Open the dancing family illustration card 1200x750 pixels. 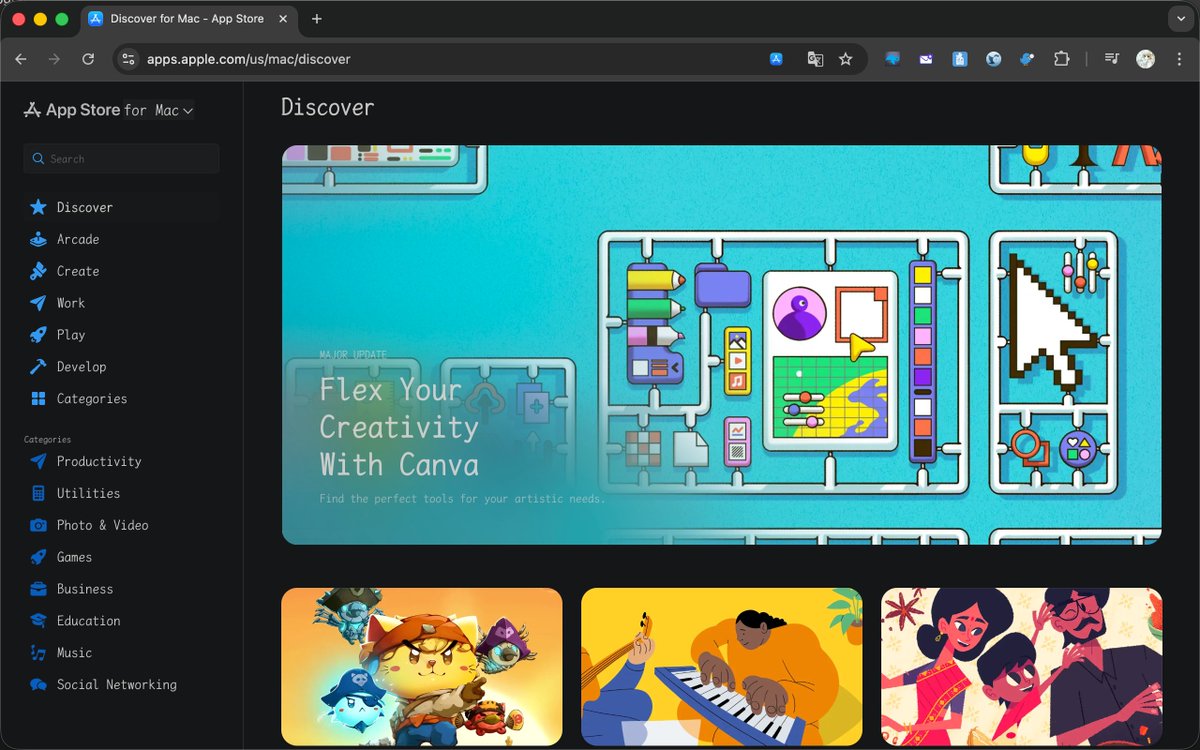point(1021,666)
